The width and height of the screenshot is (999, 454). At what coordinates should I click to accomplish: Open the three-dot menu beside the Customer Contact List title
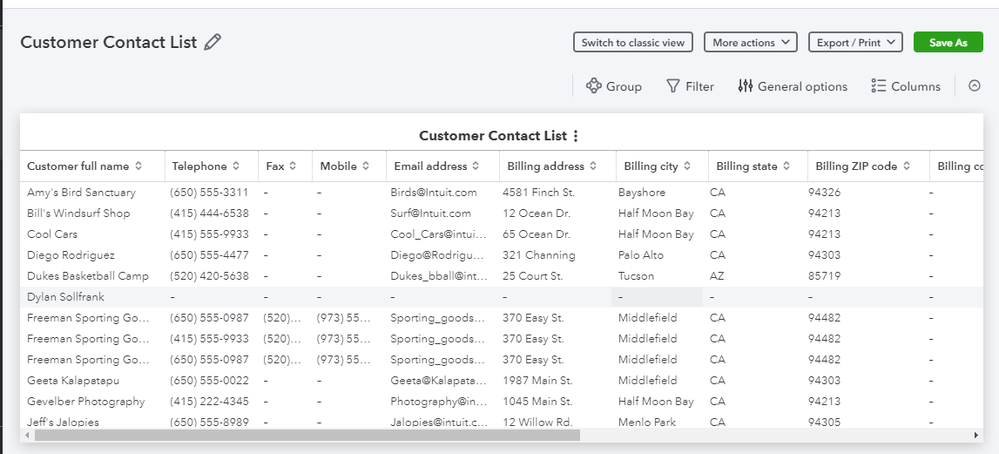pos(575,136)
